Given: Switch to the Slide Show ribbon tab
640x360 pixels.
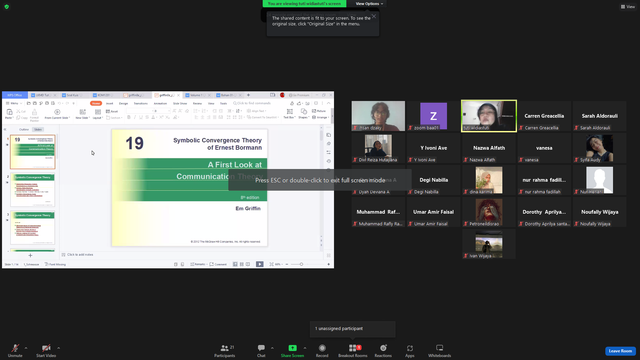Looking at the screenshot, I should (x=180, y=103).
